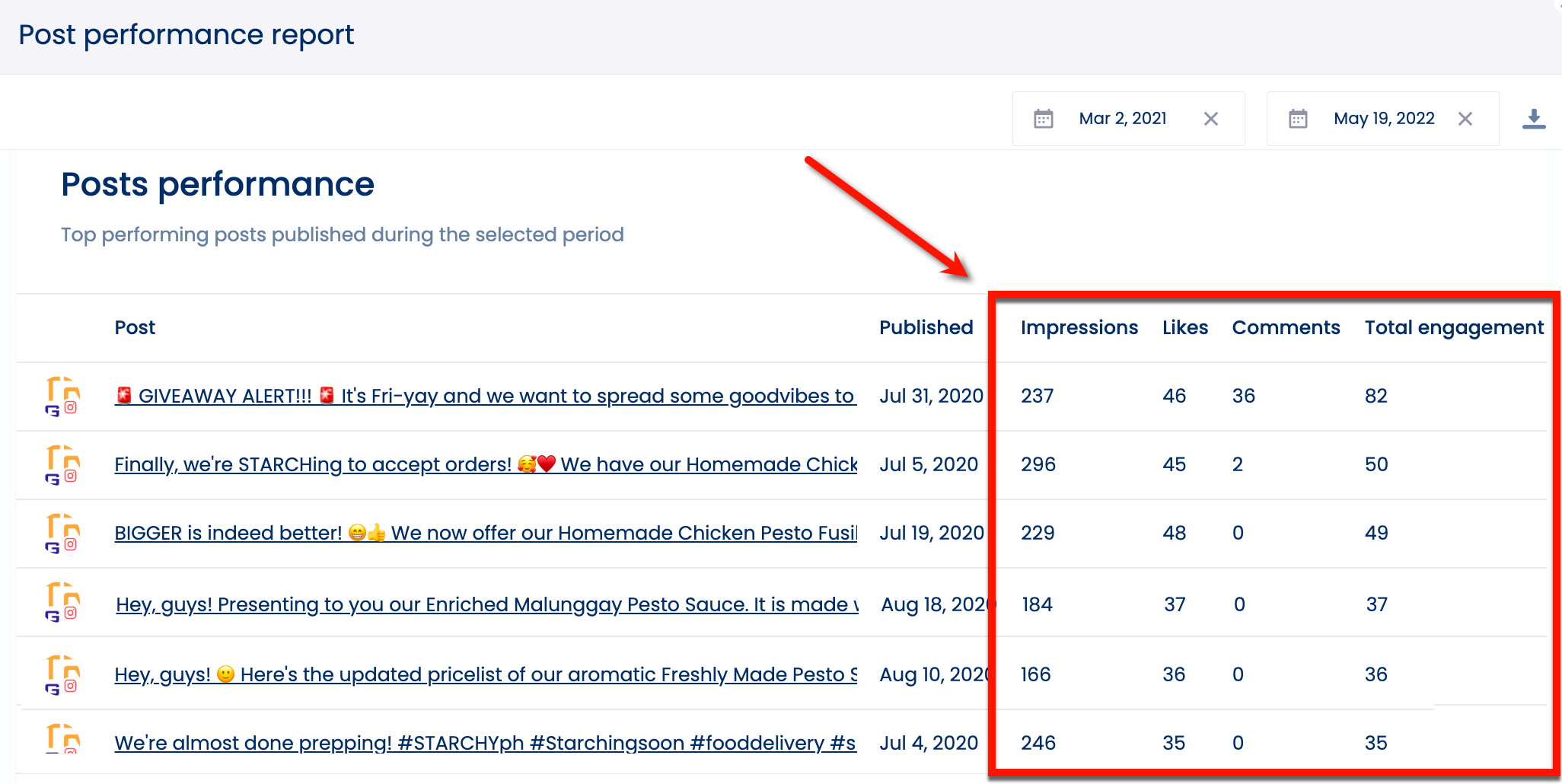Screen dimensions: 1562x784
Task: Click the Published column header
Action: pyautogui.click(x=926, y=327)
